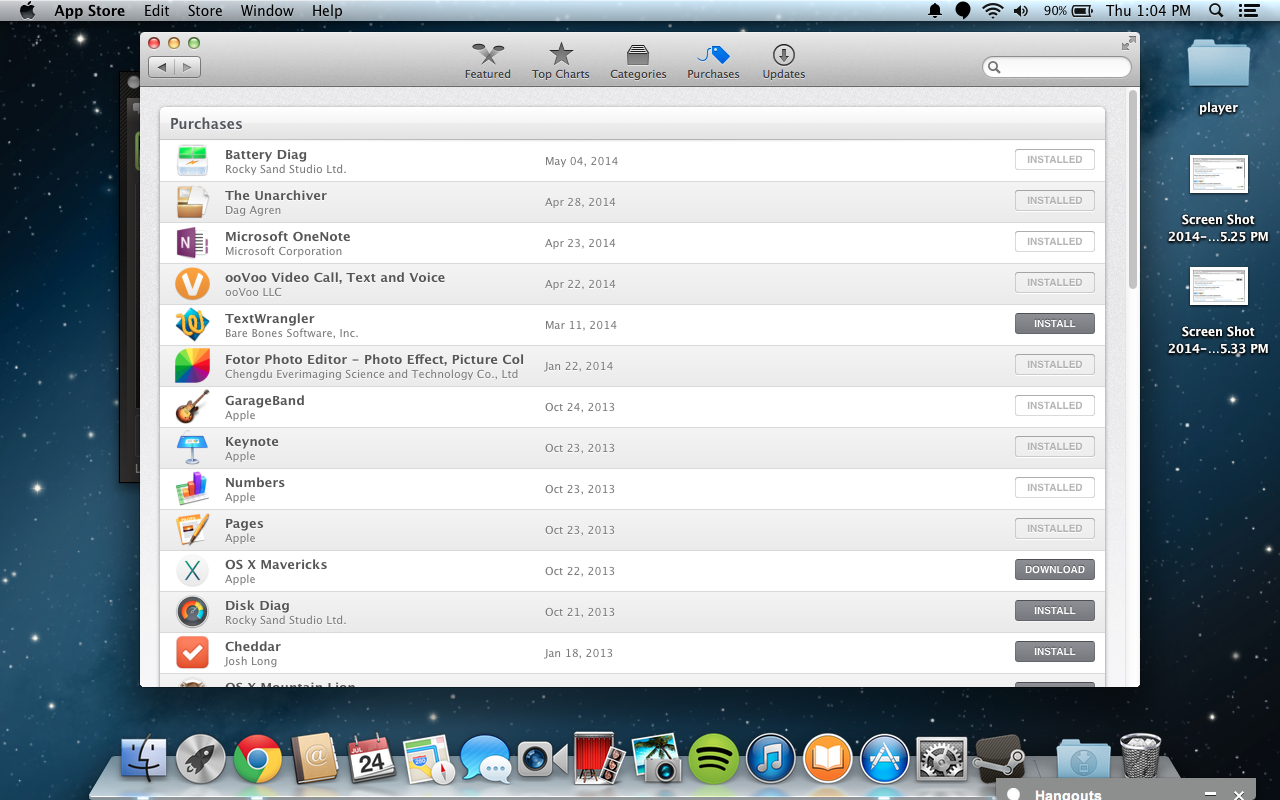
Task: Click the Numbers app icon
Action: [x=192, y=488]
